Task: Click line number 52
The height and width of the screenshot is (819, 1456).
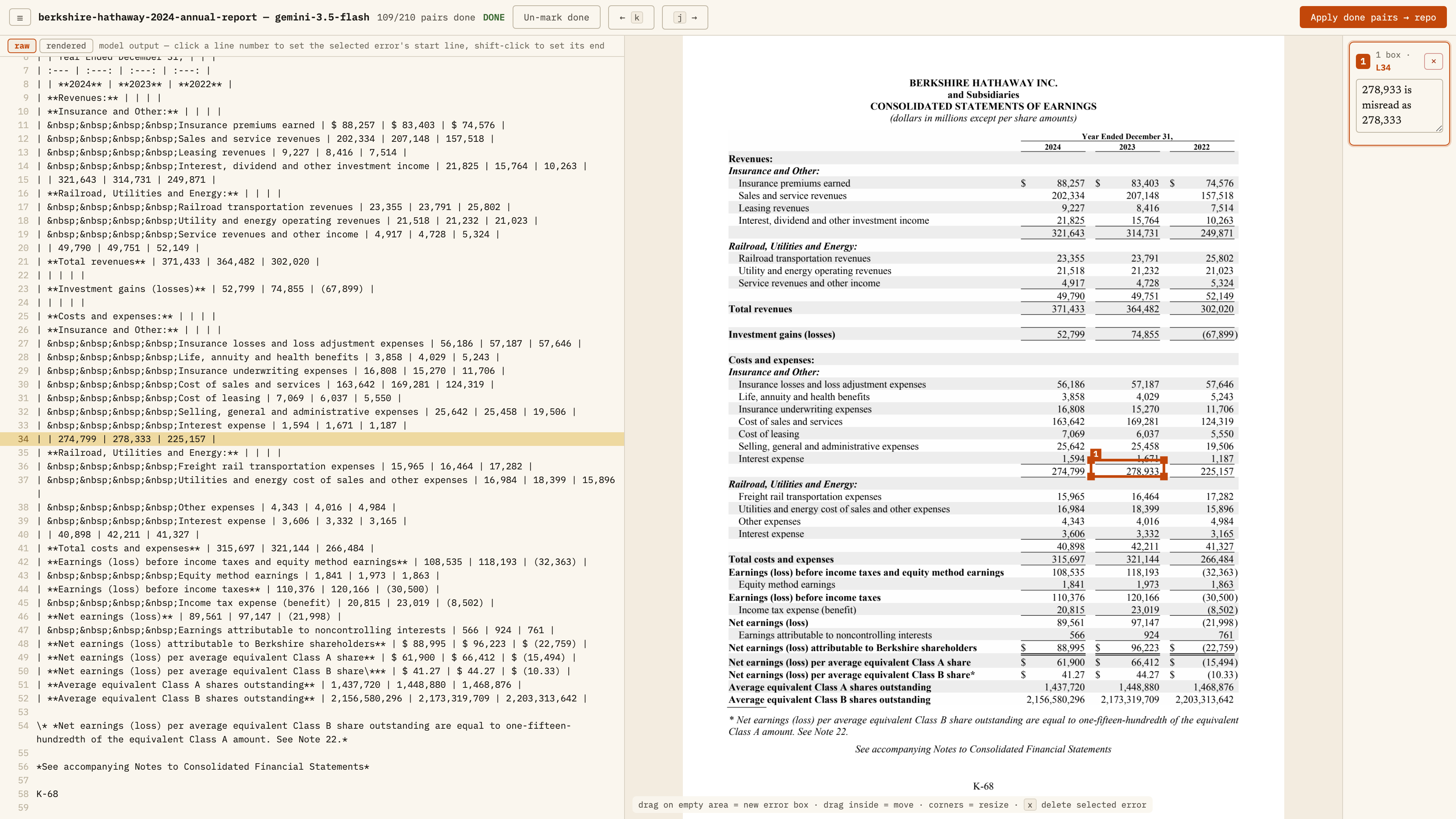Action: 23,698
